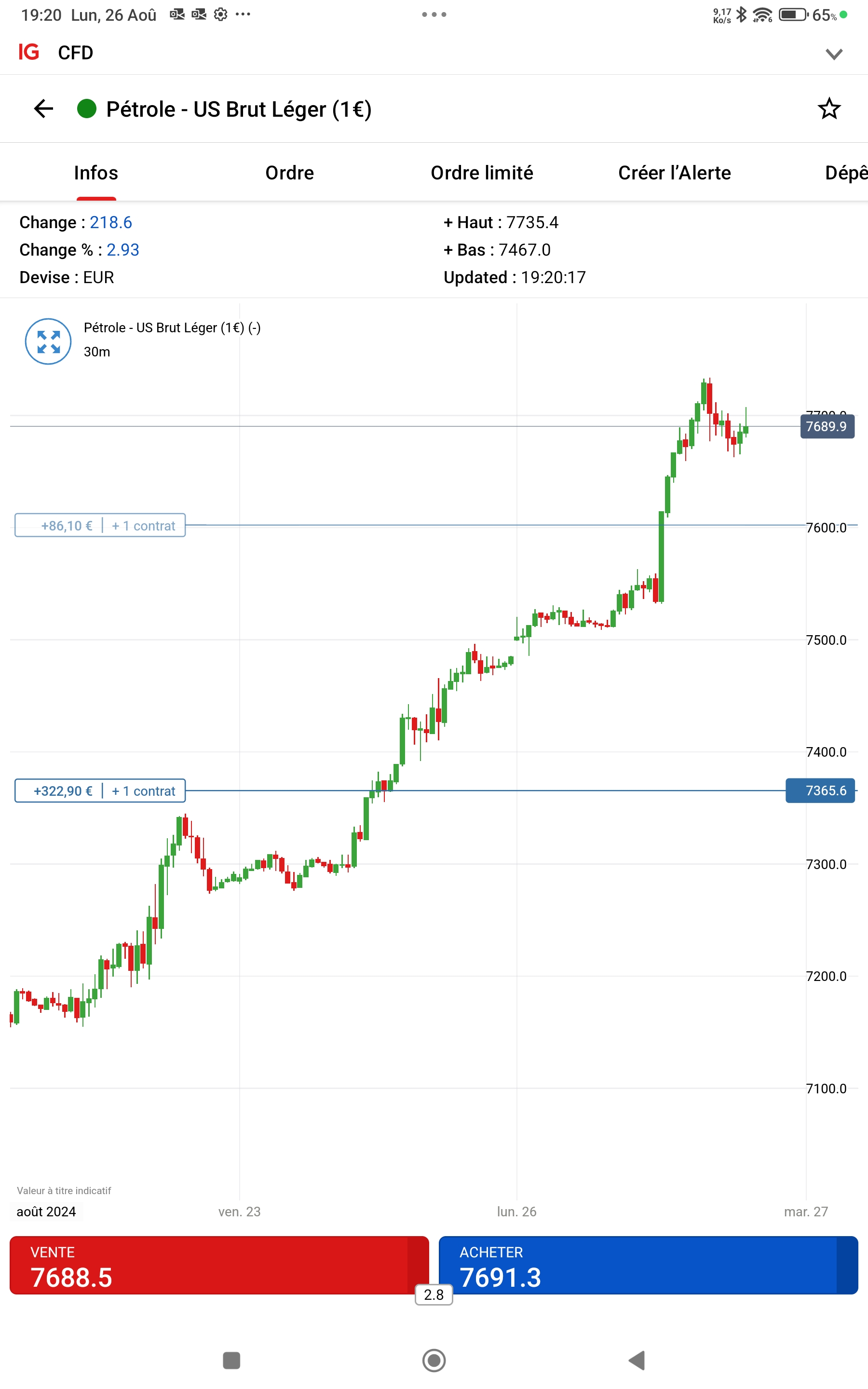Switch to Ordre limité tab
Image resolution: width=868 pixels, height=1389 pixels.
click(x=482, y=173)
